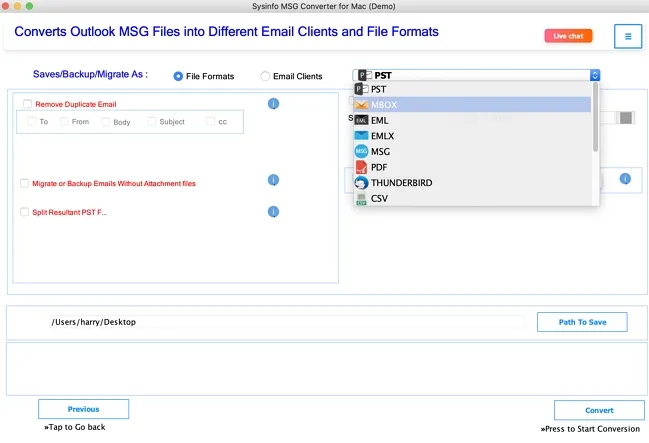649x443 pixels.
Task: Choose PST option in dropdown list
Action: pyautogui.click(x=472, y=89)
